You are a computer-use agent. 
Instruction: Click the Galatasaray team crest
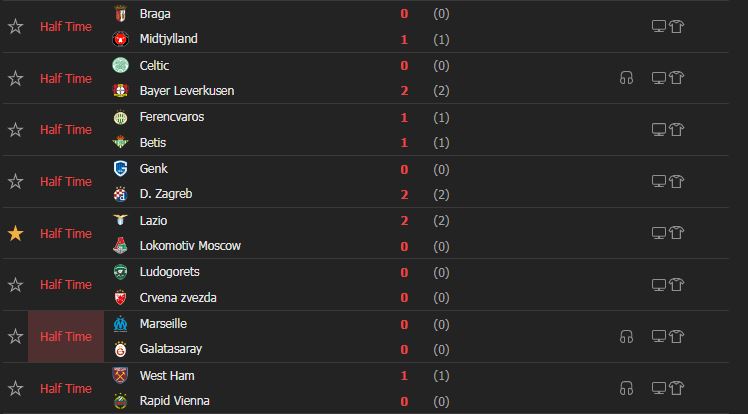click(121, 350)
